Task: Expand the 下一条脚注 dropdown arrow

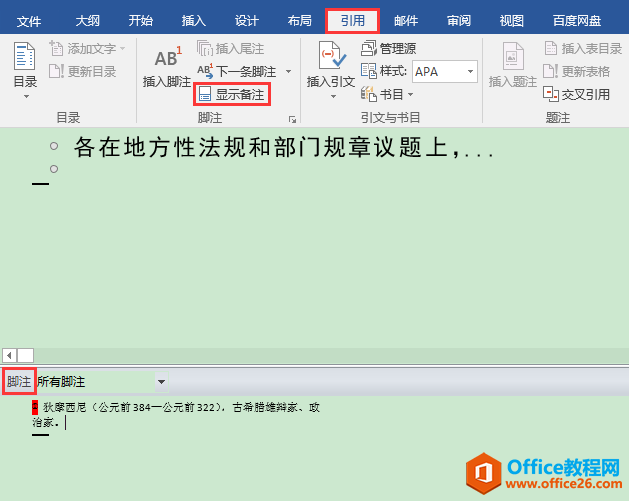Action: (x=288, y=71)
